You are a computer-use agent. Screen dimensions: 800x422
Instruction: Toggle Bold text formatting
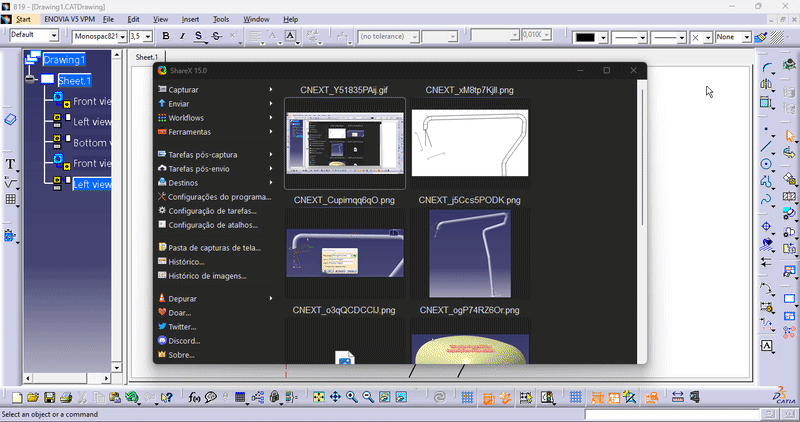[166, 36]
